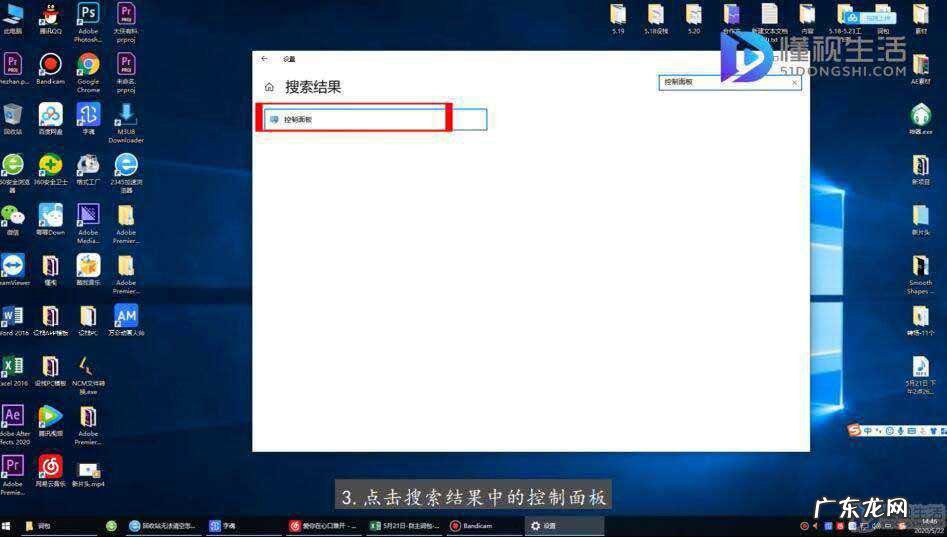This screenshot has height=537, width=947.
Task: Launch Word 2016 from the desktop
Action: tap(13, 320)
